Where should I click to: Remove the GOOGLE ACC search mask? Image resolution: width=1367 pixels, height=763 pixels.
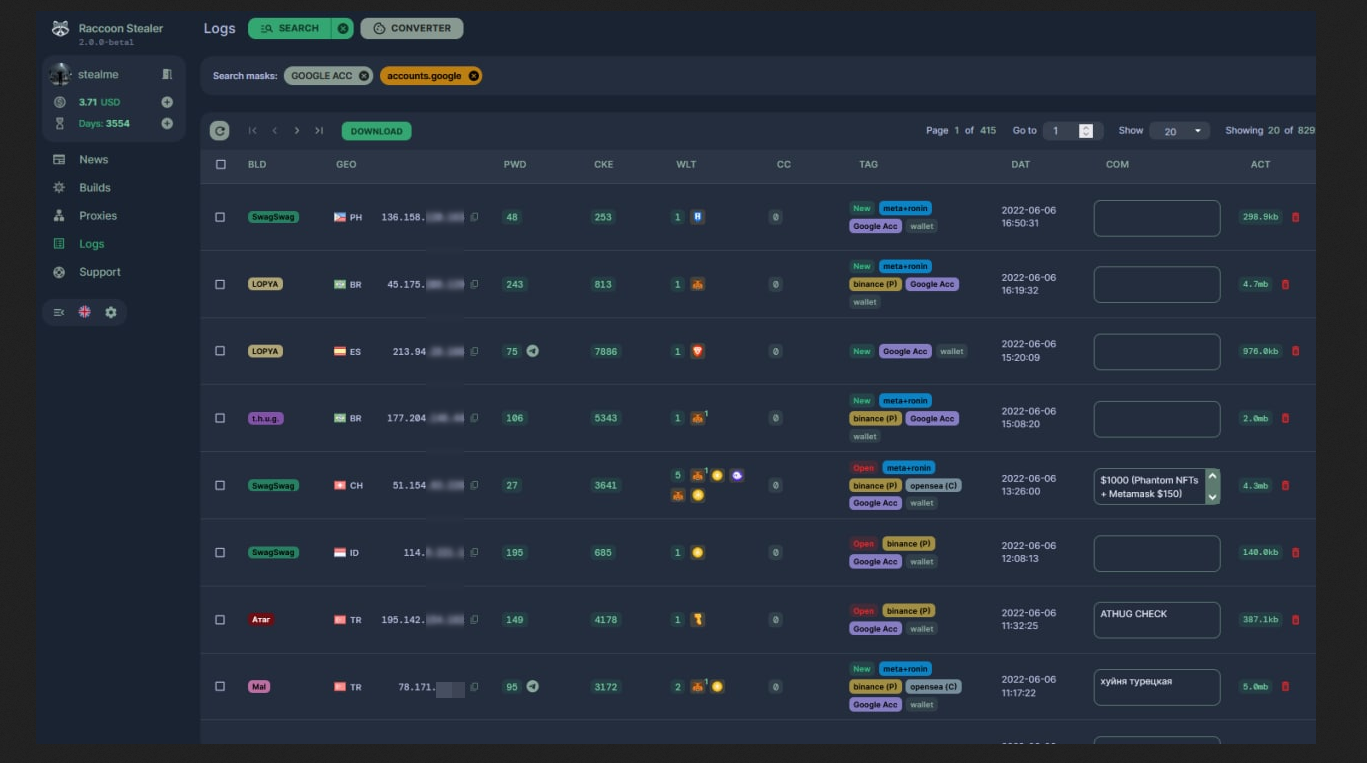[x=364, y=76]
